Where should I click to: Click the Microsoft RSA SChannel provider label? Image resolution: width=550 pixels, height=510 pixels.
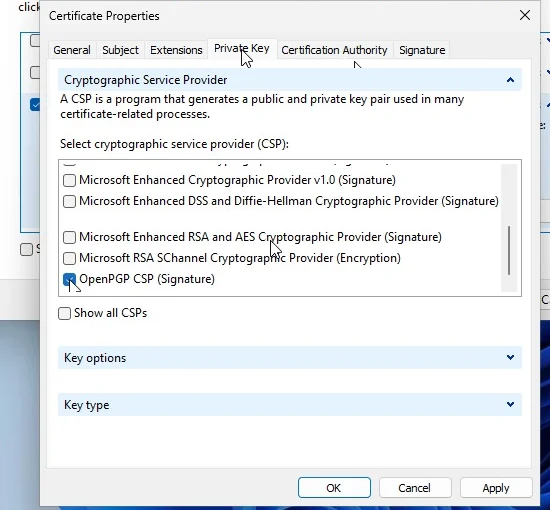pyautogui.click(x=240, y=258)
